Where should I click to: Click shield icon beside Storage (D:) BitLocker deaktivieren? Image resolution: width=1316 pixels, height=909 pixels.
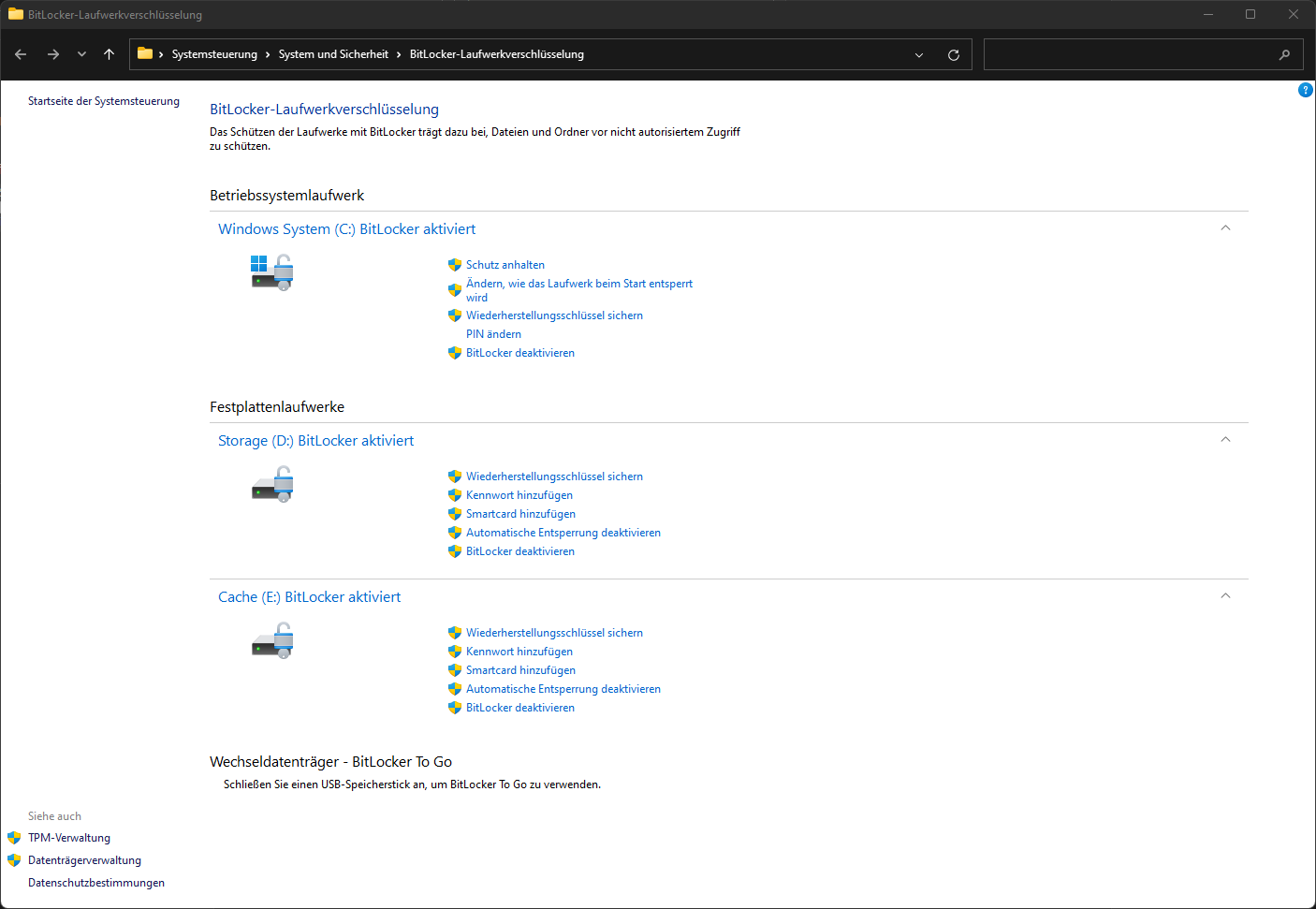pos(455,551)
